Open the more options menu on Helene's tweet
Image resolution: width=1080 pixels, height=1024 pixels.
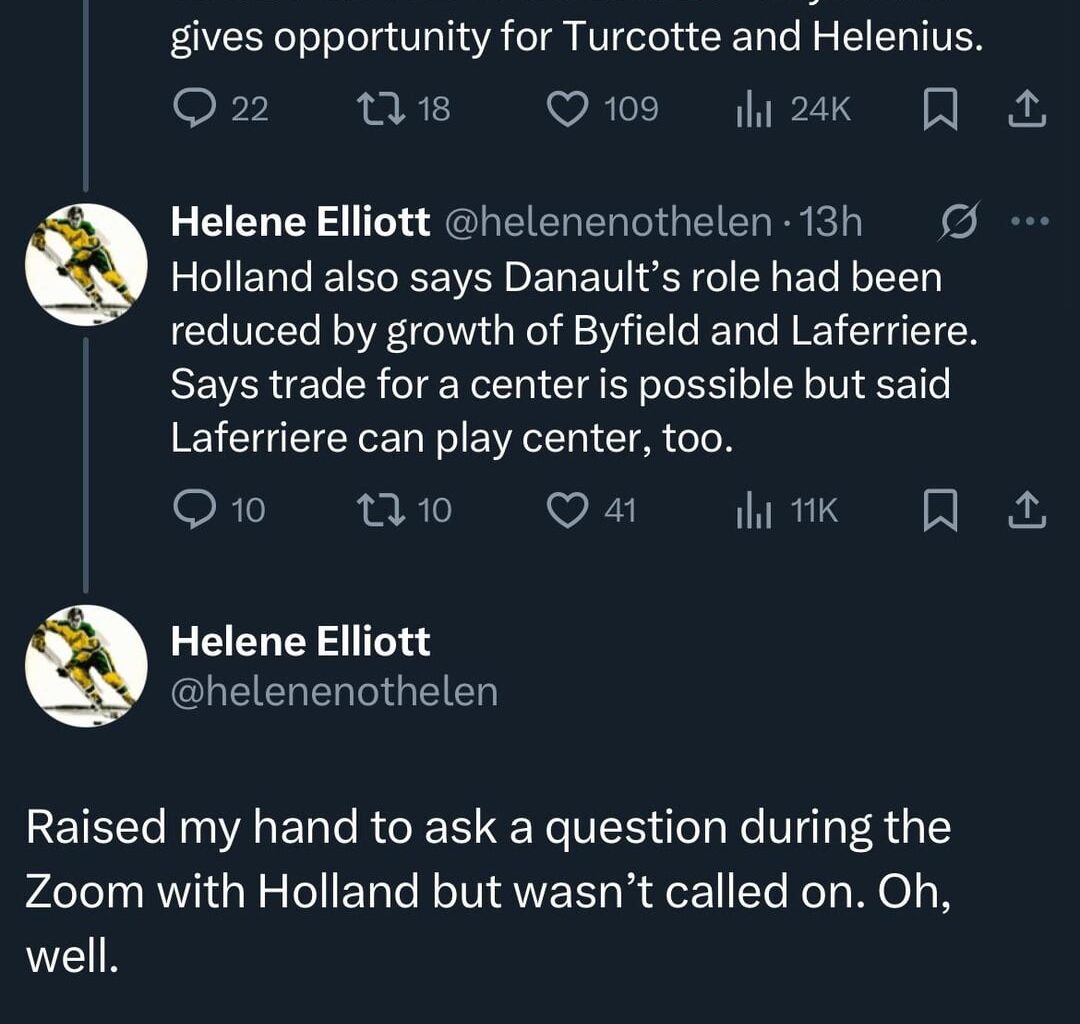click(x=1030, y=222)
